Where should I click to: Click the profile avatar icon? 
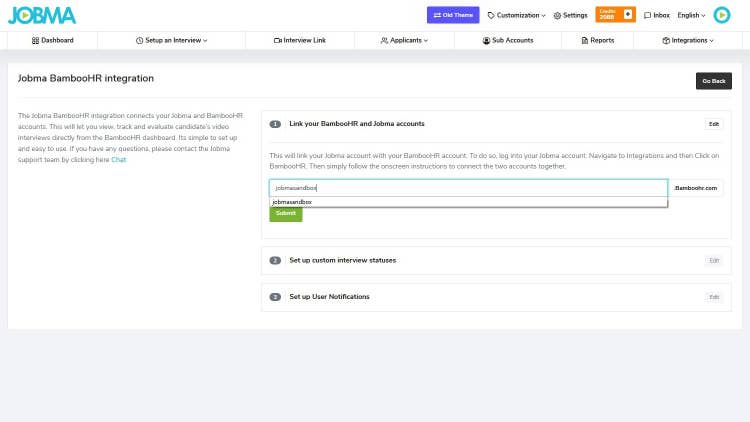click(x=722, y=15)
